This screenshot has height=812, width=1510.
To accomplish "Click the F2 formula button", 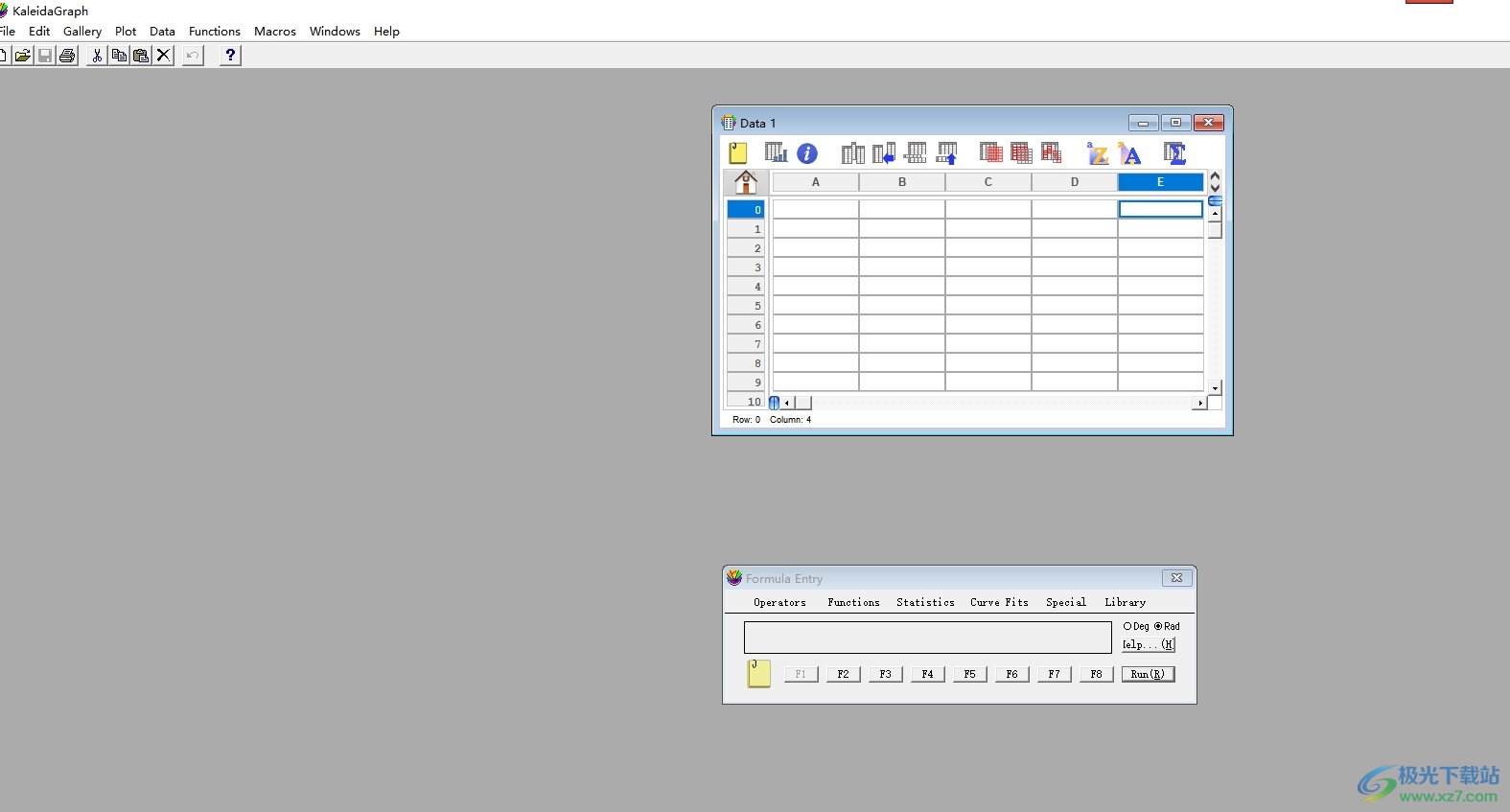I will [843, 674].
